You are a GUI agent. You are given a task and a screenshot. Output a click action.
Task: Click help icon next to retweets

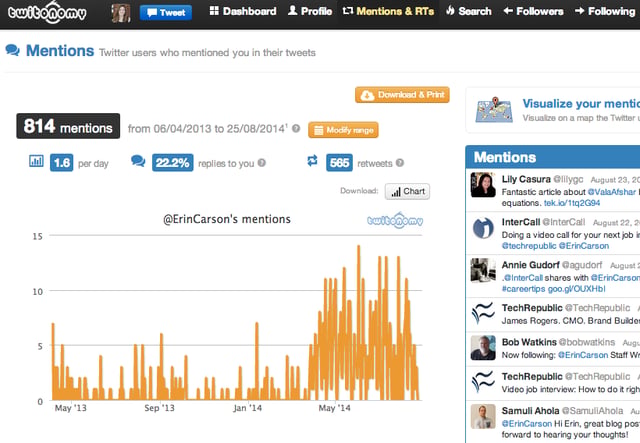click(x=400, y=163)
